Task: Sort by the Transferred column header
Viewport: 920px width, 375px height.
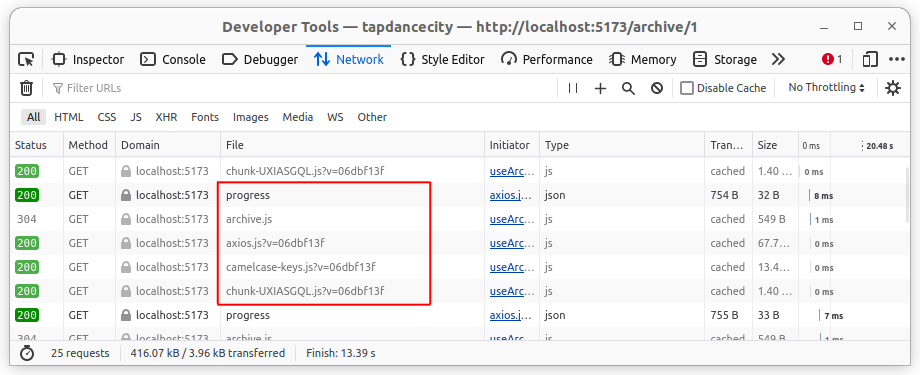Action: [728, 145]
